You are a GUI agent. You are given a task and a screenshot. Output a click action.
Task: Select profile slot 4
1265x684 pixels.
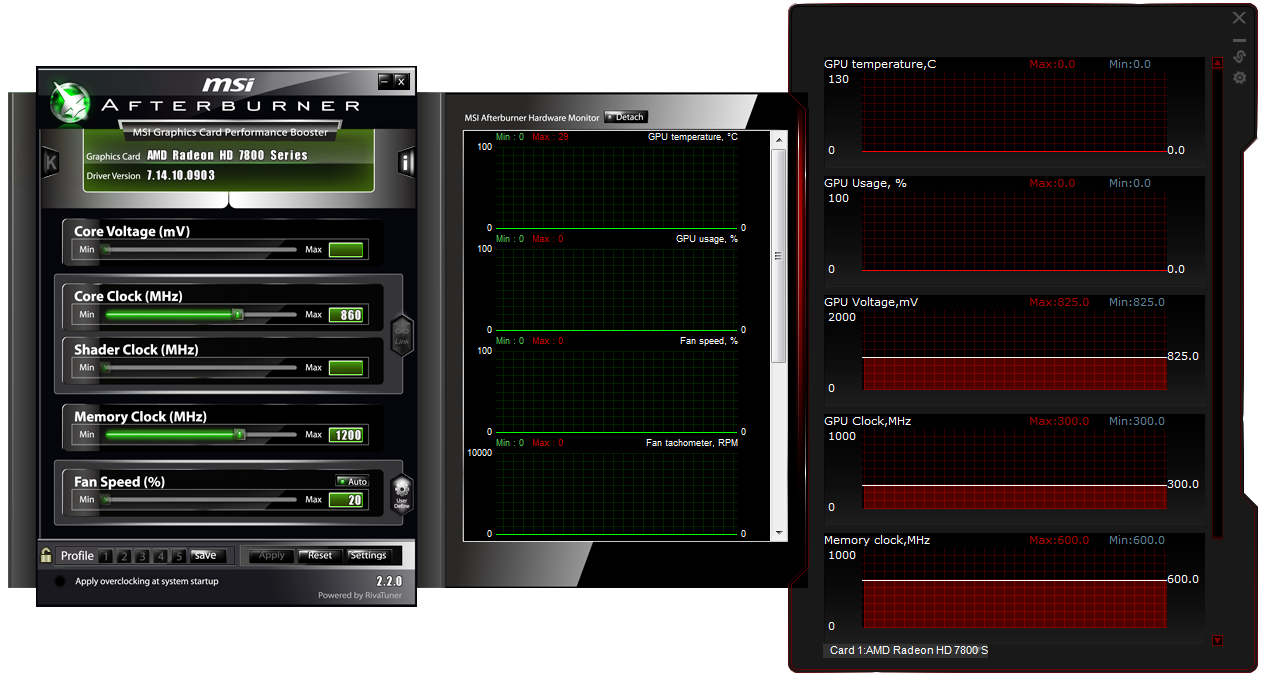pos(160,556)
